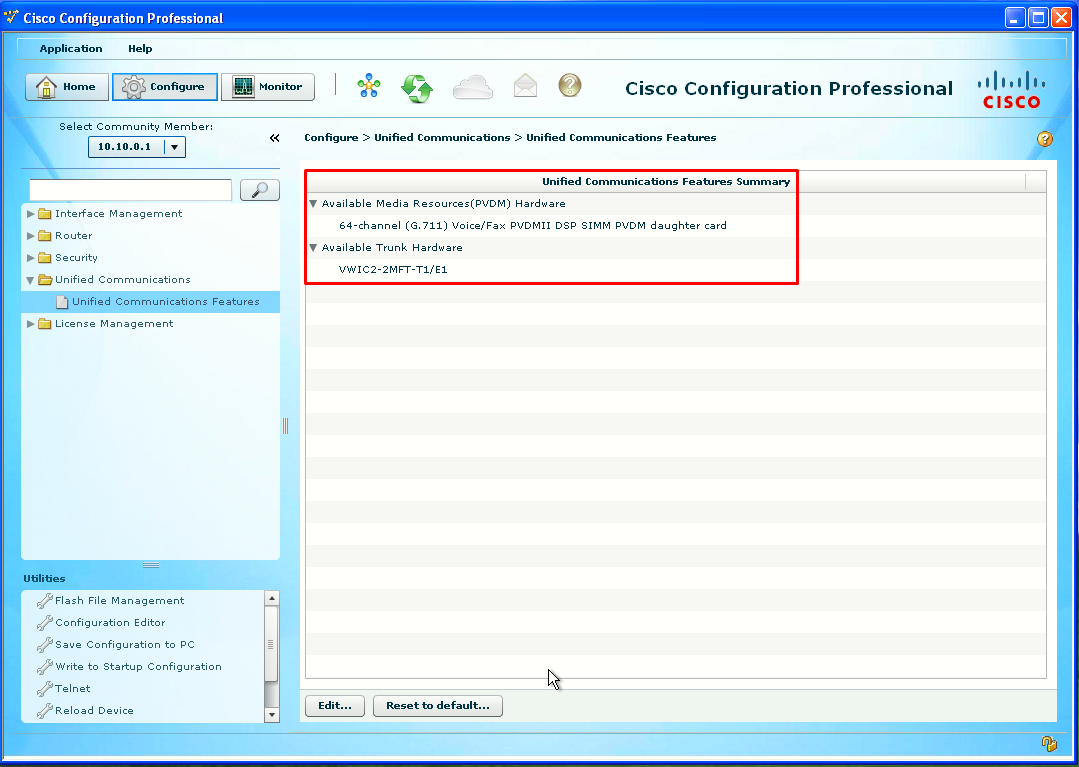Image resolution: width=1079 pixels, height=767 pixels.
Task: Launch the Telnet utility
Action: pyautogui.click(x=72, y=689)
